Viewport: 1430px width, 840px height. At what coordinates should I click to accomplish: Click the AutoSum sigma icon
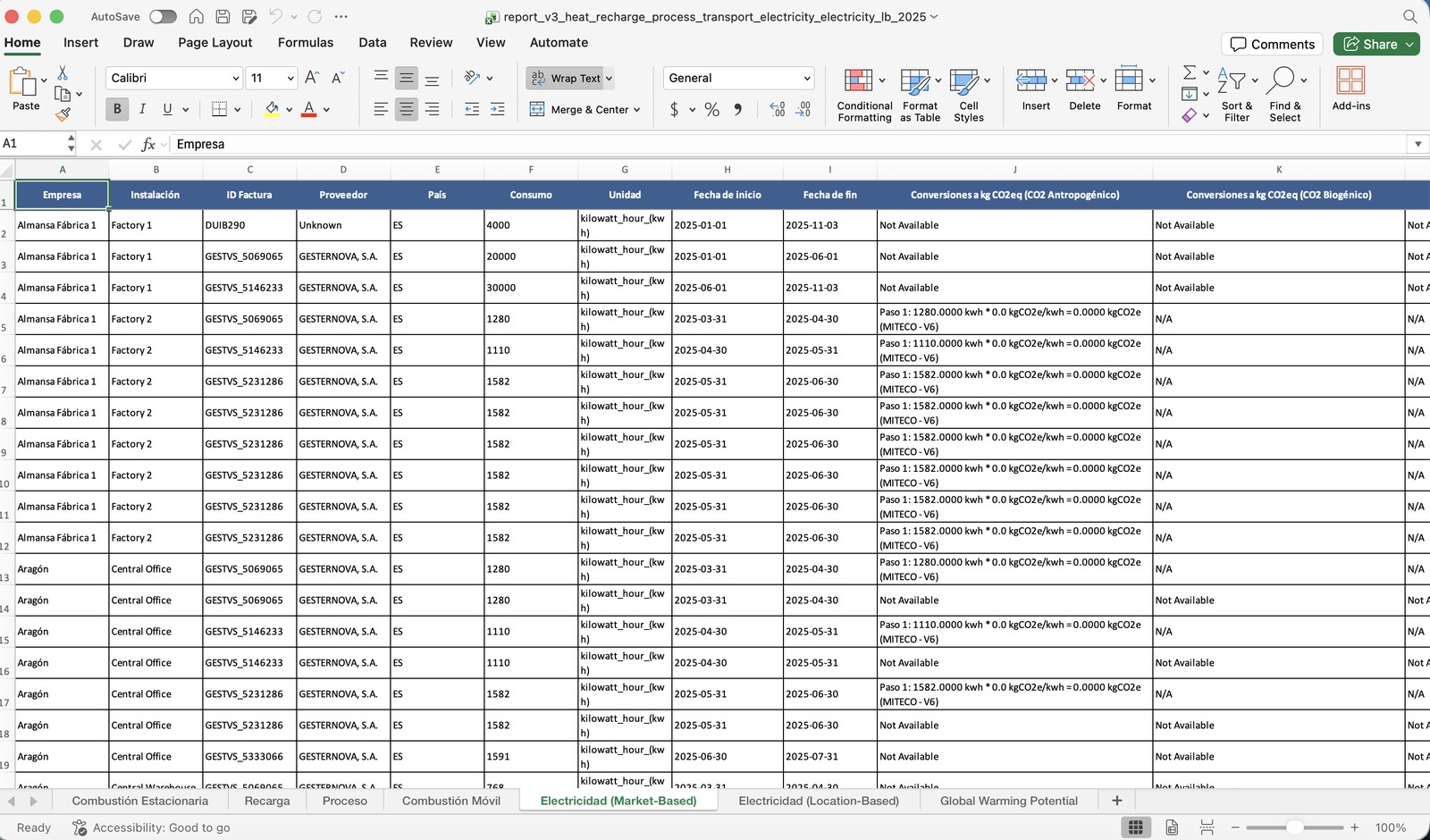pyautogui.click(x=1190, y=72)
